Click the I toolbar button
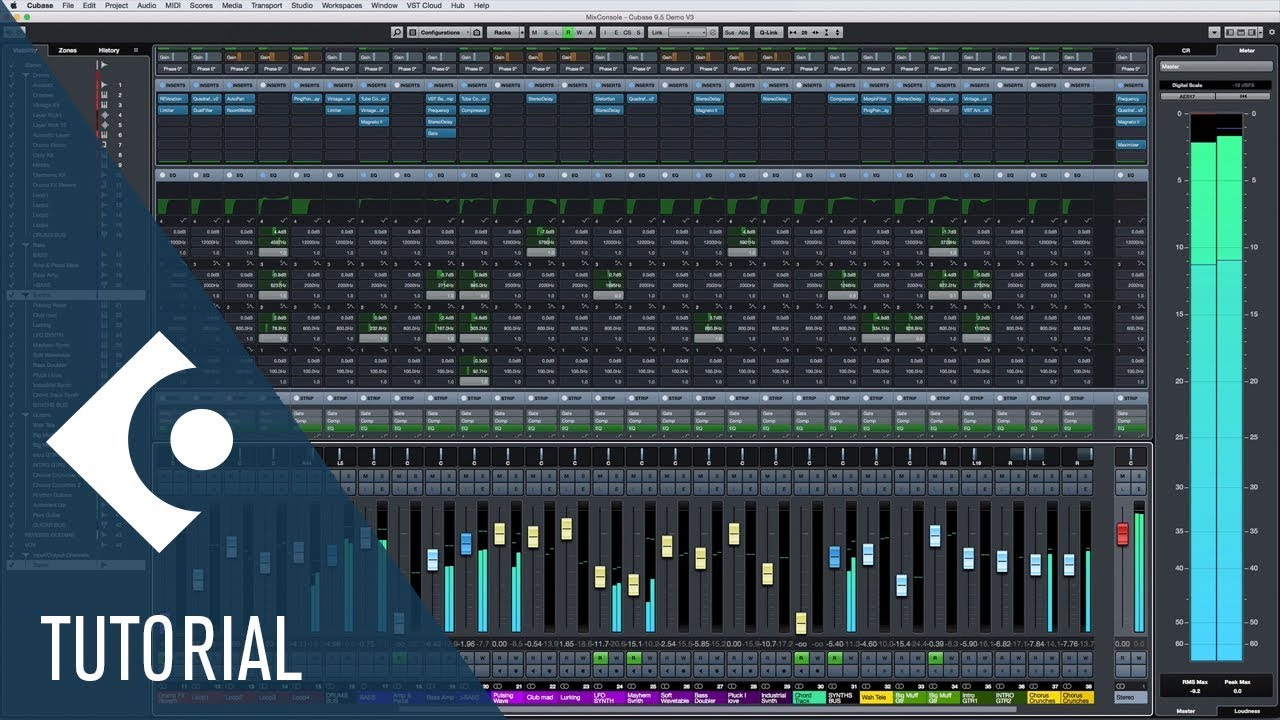The image size is (1280, 720). click(x=605, y=32)
